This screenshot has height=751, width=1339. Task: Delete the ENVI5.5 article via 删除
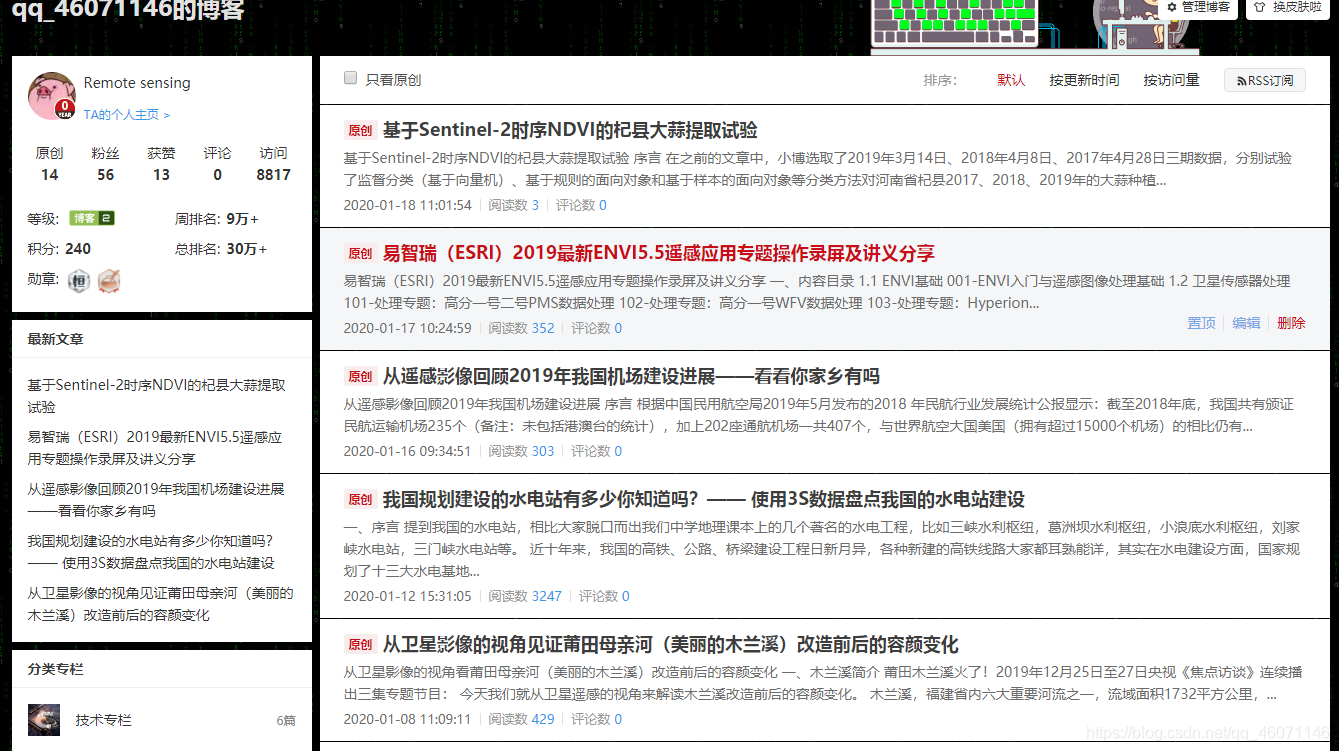[1290, 323]
